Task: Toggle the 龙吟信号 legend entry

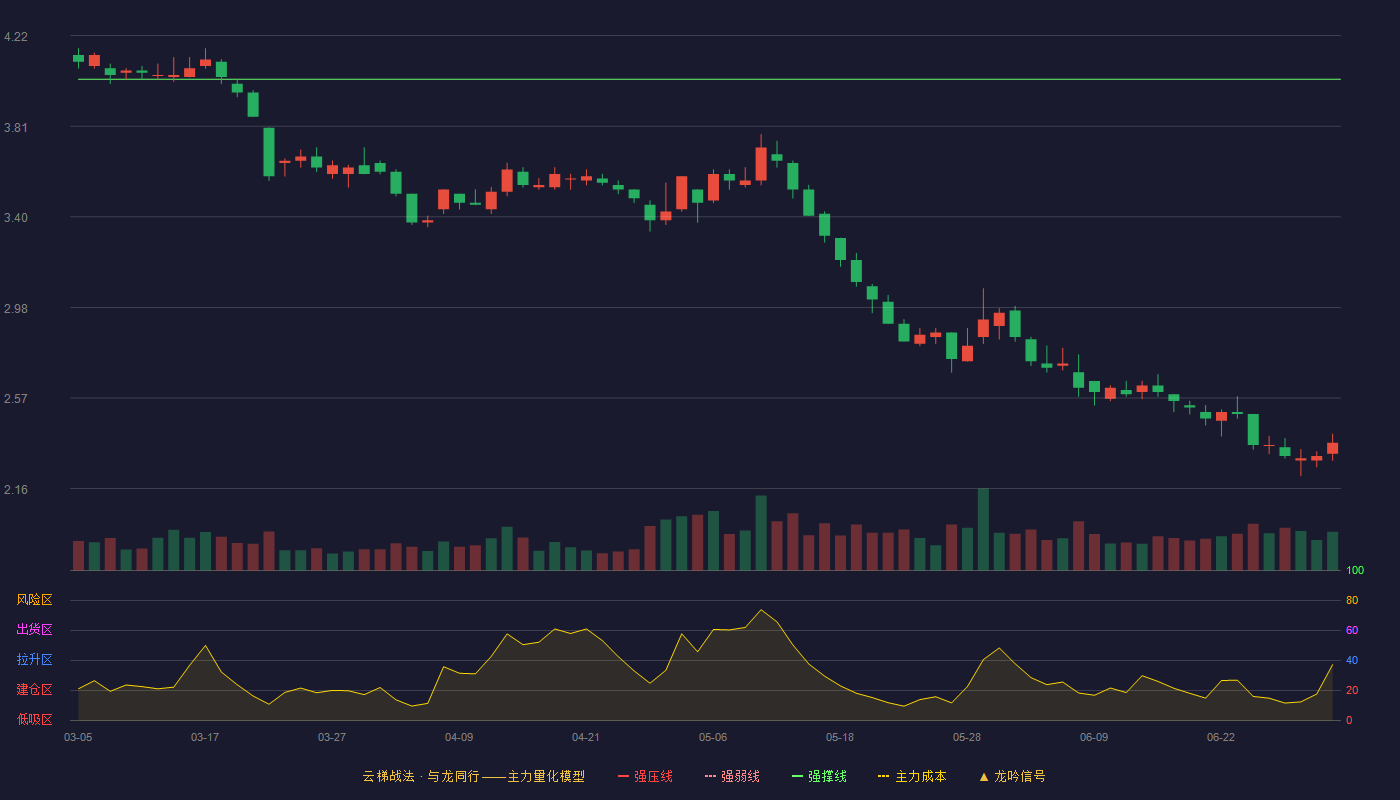Action: [x=1012, y=776]
